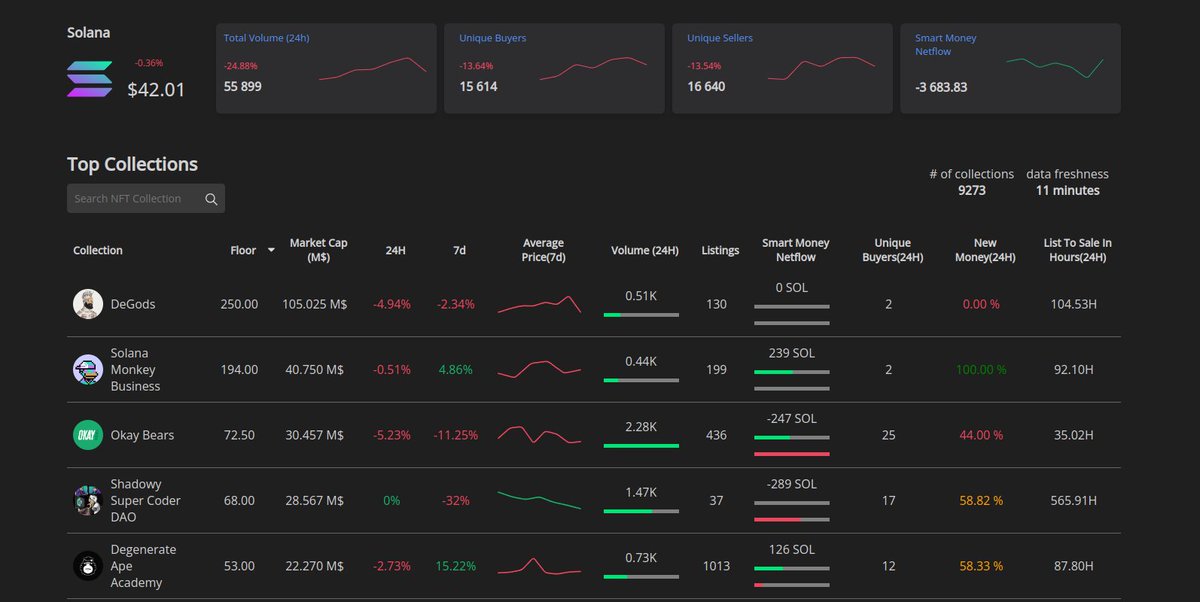The image size is (1200, 602).
Task: Open the Solana Monkey Business link
Action: 135,370
